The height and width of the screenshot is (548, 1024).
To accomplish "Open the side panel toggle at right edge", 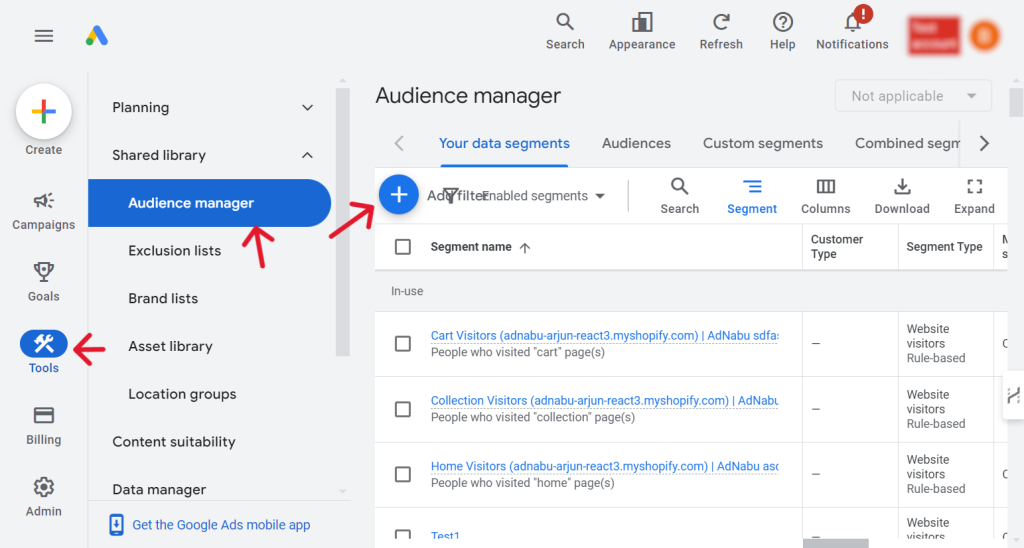I will pos(1014,395).
